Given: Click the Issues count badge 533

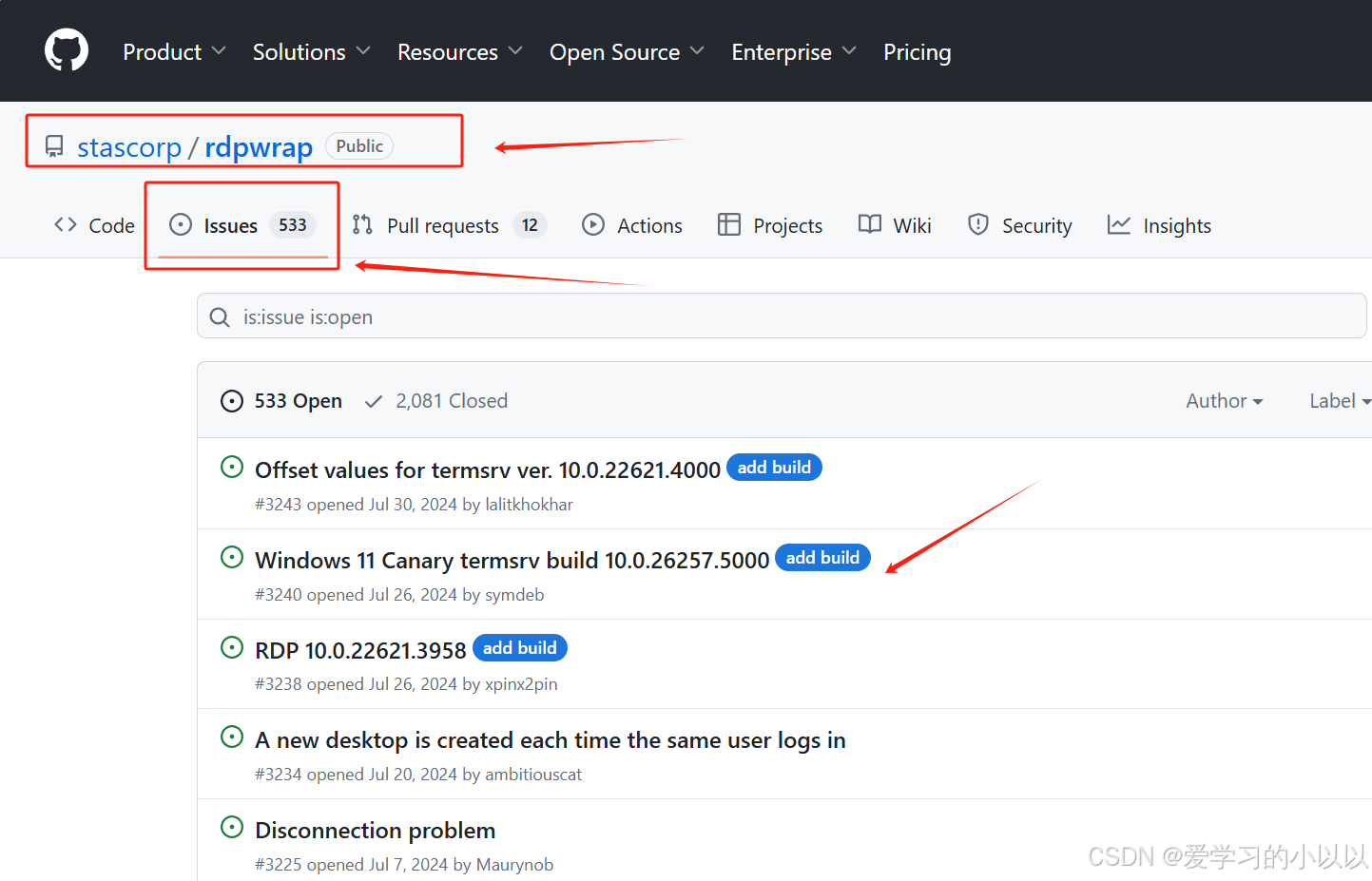Looking at the screenshot, I should pos(293,225).
